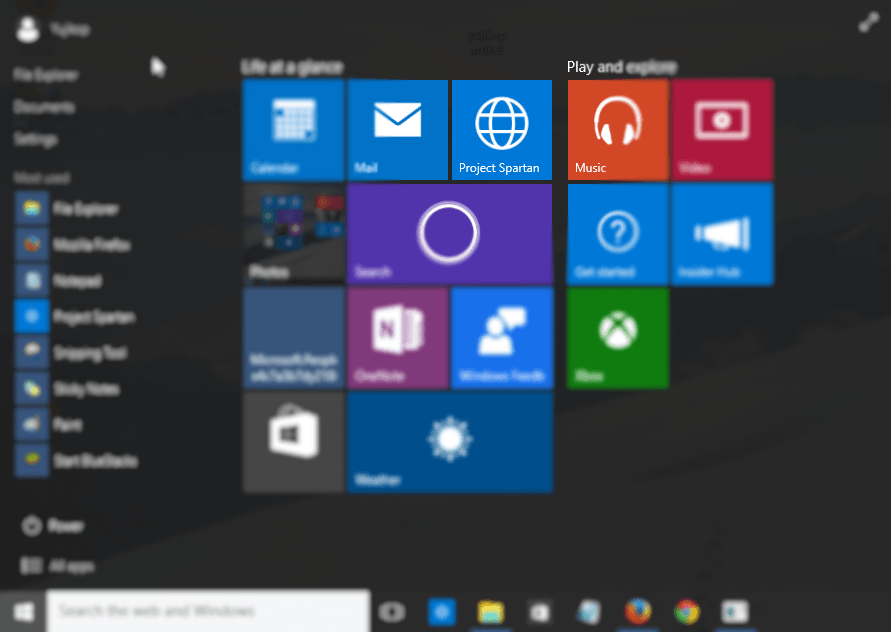Launch Project Spartan from the Most used list

(75, 317)
